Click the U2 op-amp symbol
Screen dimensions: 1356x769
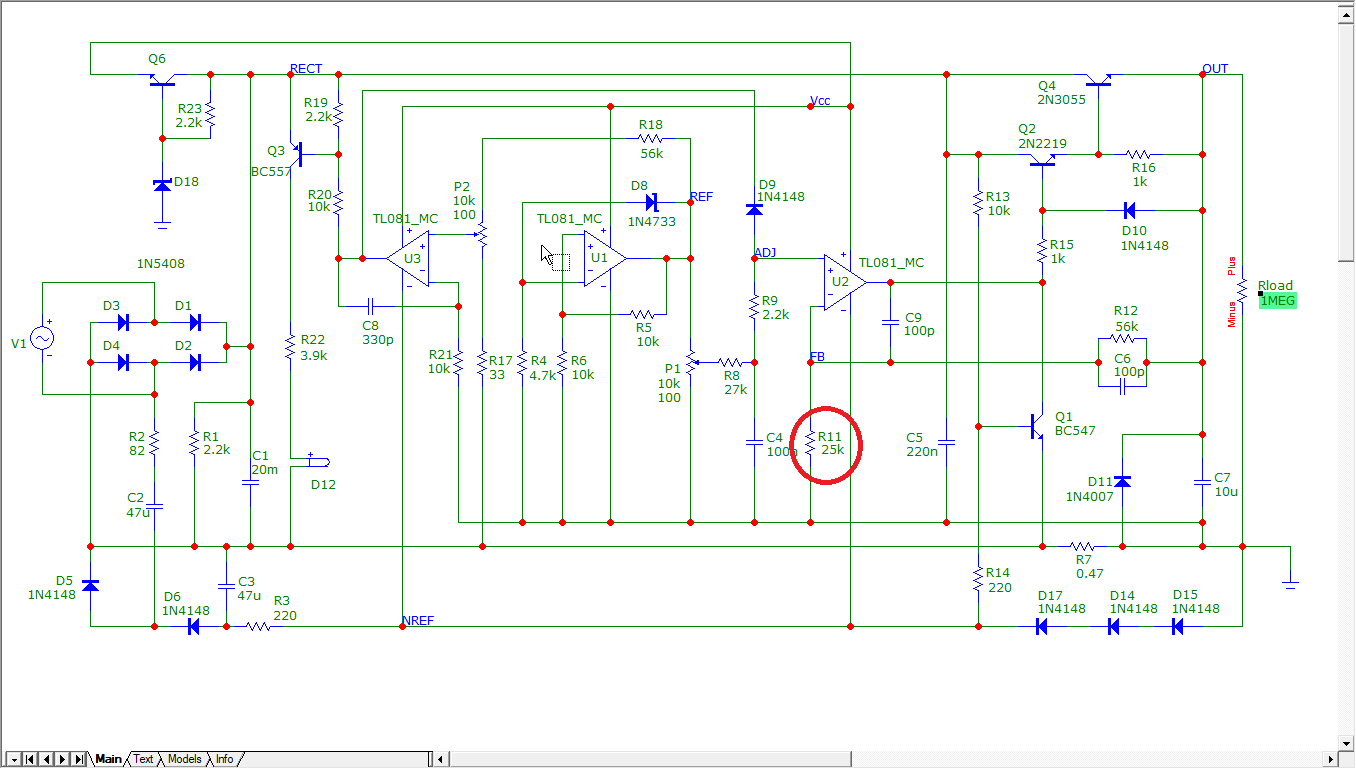[x=843, y=283]
